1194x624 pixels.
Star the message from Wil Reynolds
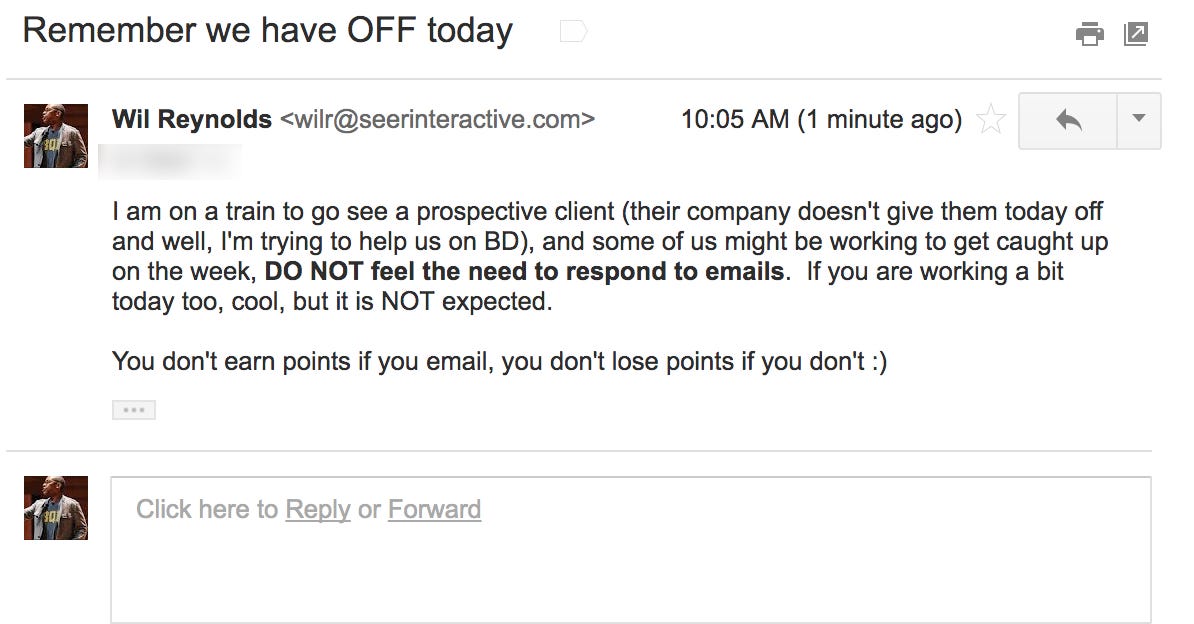(x=991, y=120)
